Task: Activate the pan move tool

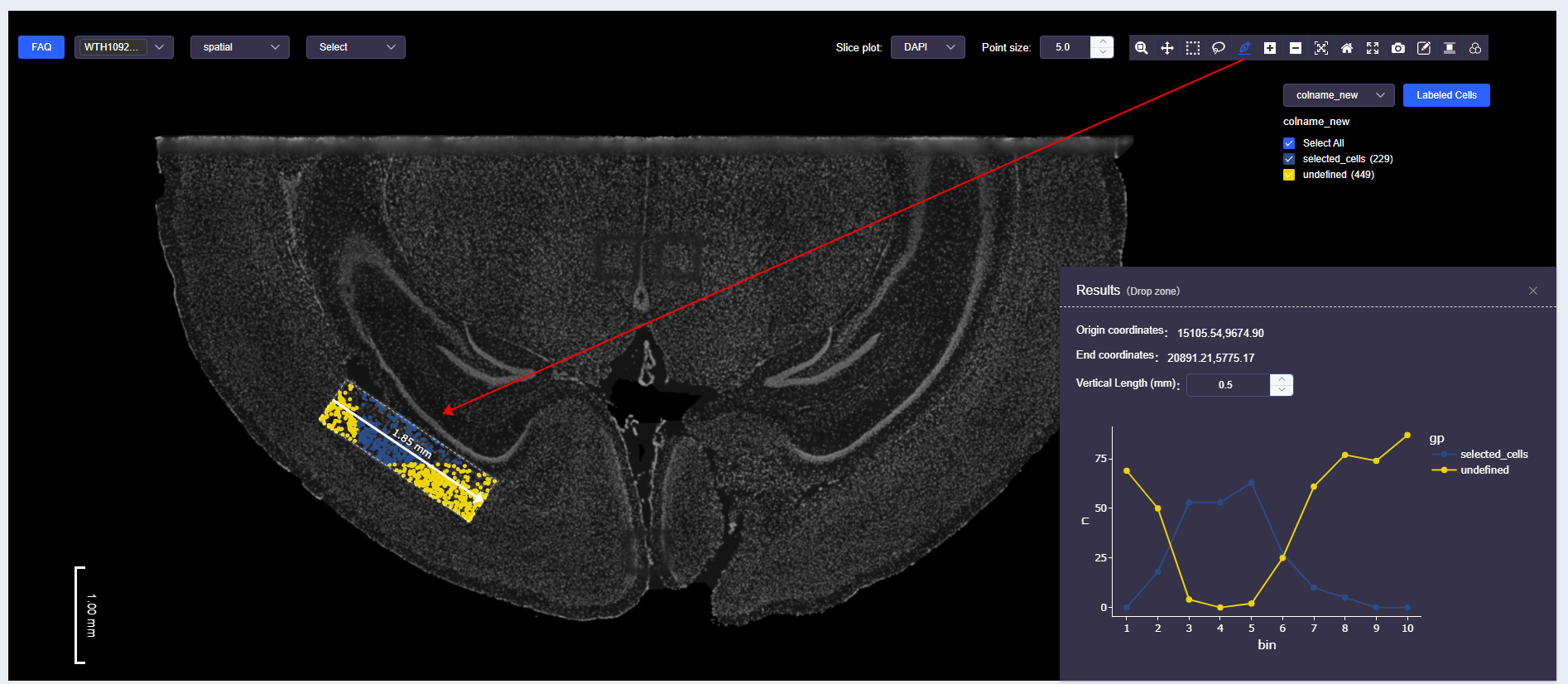Action: coord(1166,48)
